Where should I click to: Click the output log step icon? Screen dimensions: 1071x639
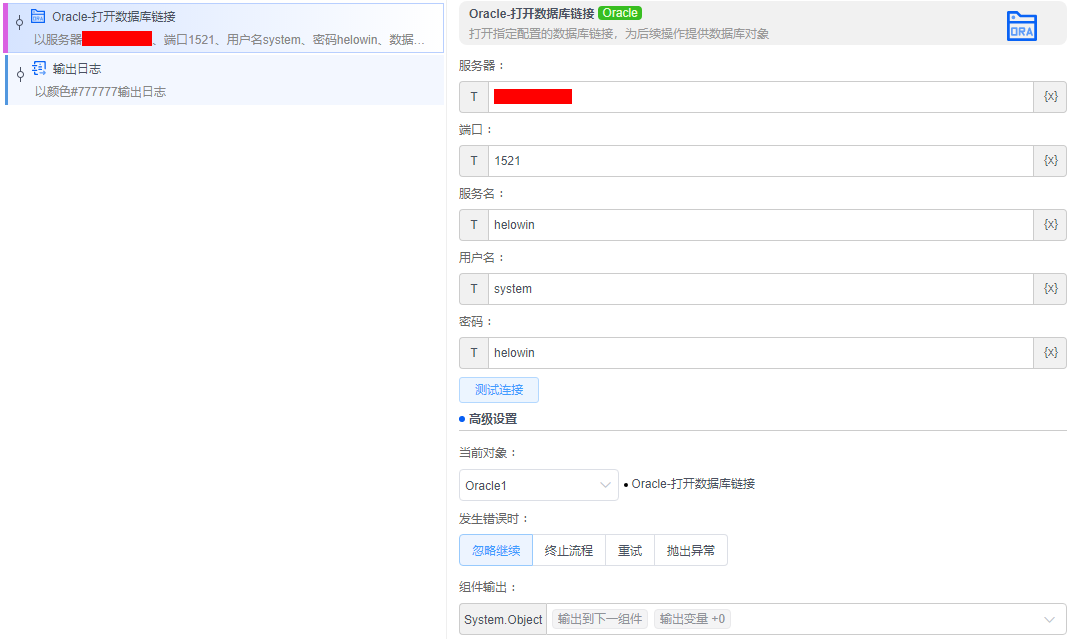39,69
